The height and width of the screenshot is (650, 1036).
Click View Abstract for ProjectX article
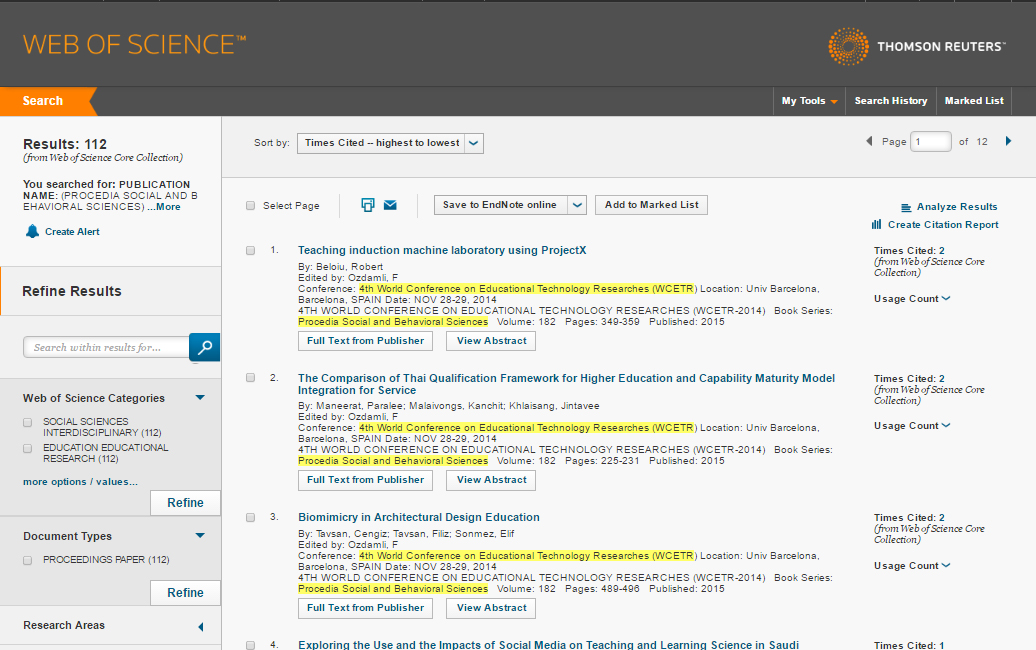tap(490, 341)
